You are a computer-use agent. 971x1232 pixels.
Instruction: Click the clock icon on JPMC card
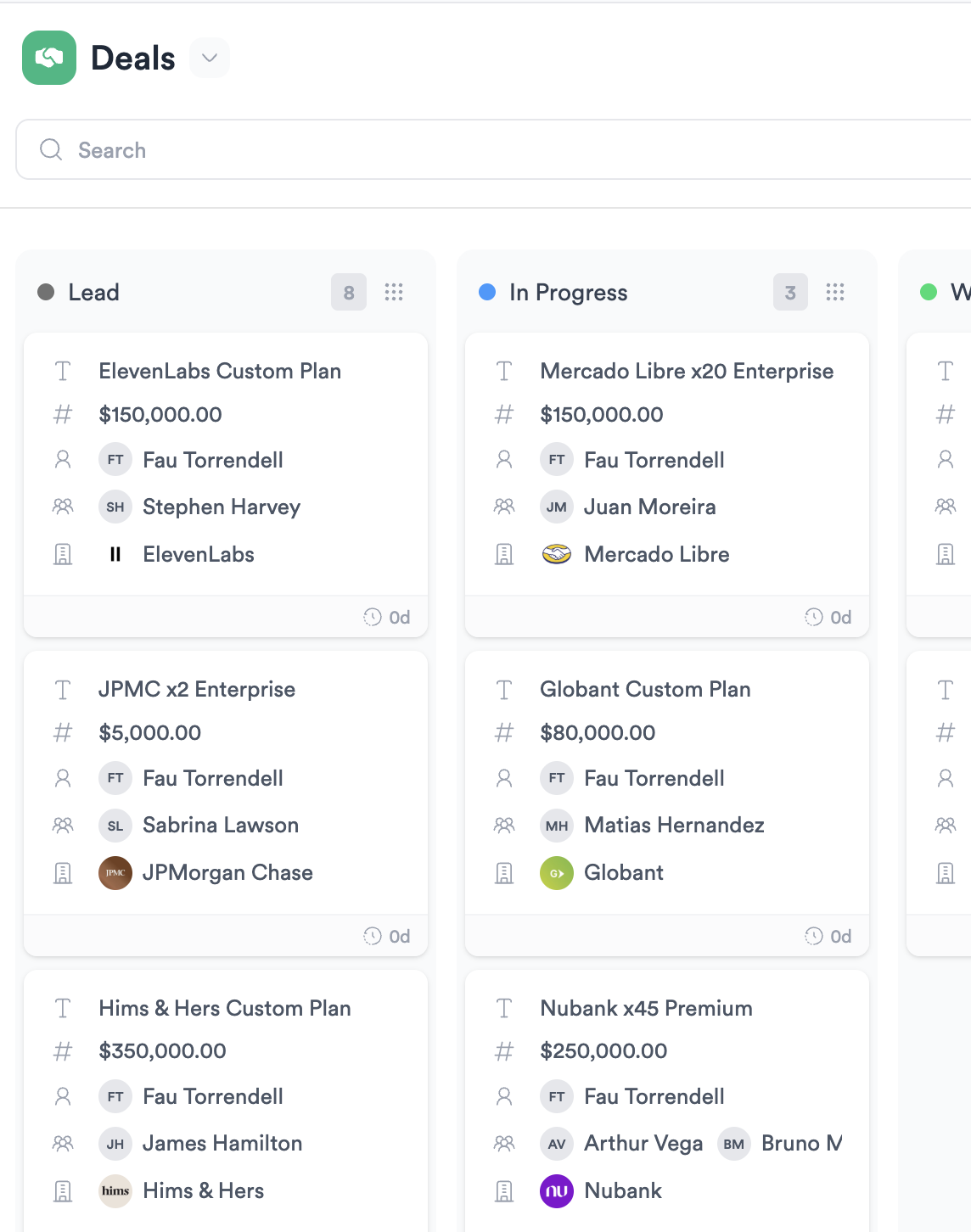pyautogui.click(x=373, y=936)
